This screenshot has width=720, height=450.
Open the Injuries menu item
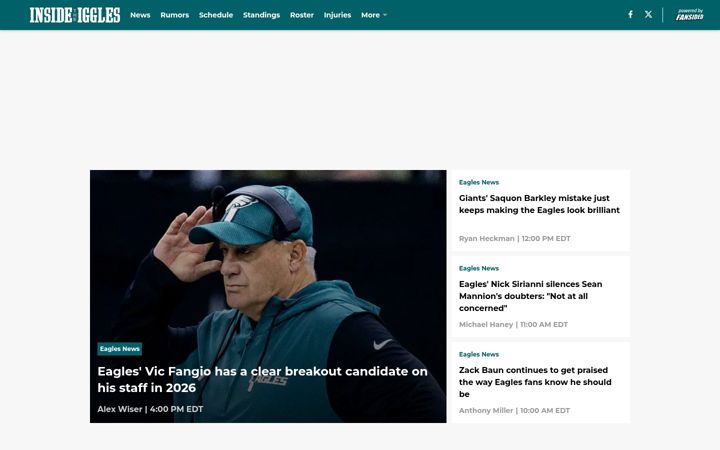coord(337,15)
